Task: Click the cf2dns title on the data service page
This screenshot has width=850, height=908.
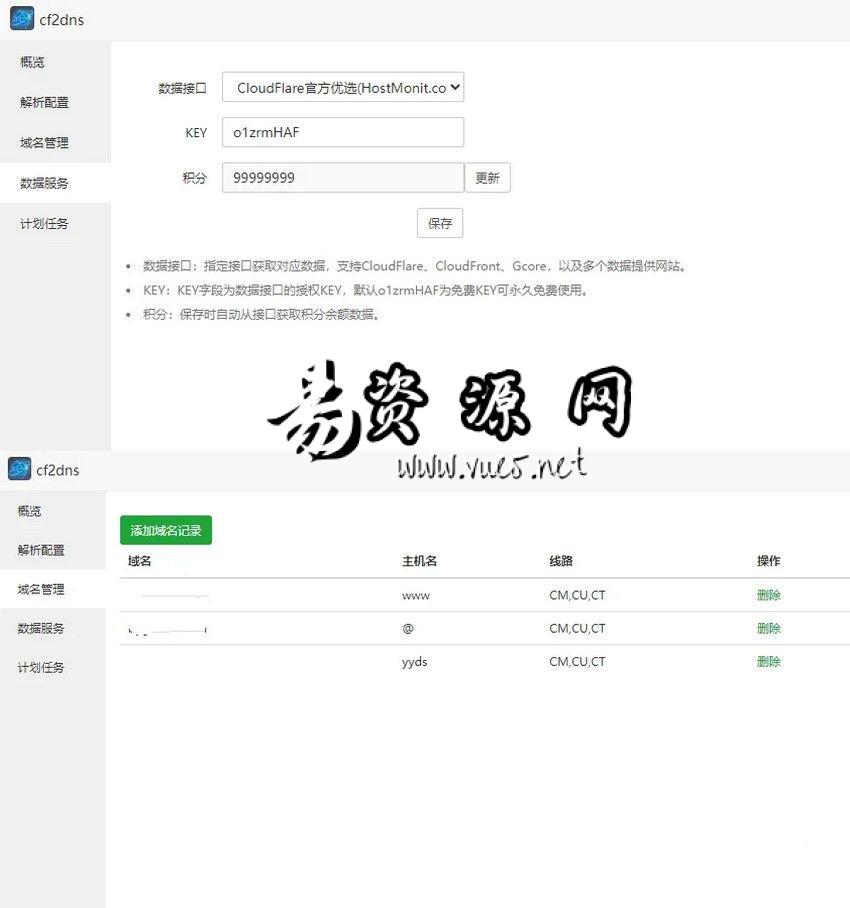Action: pos(61,20)
